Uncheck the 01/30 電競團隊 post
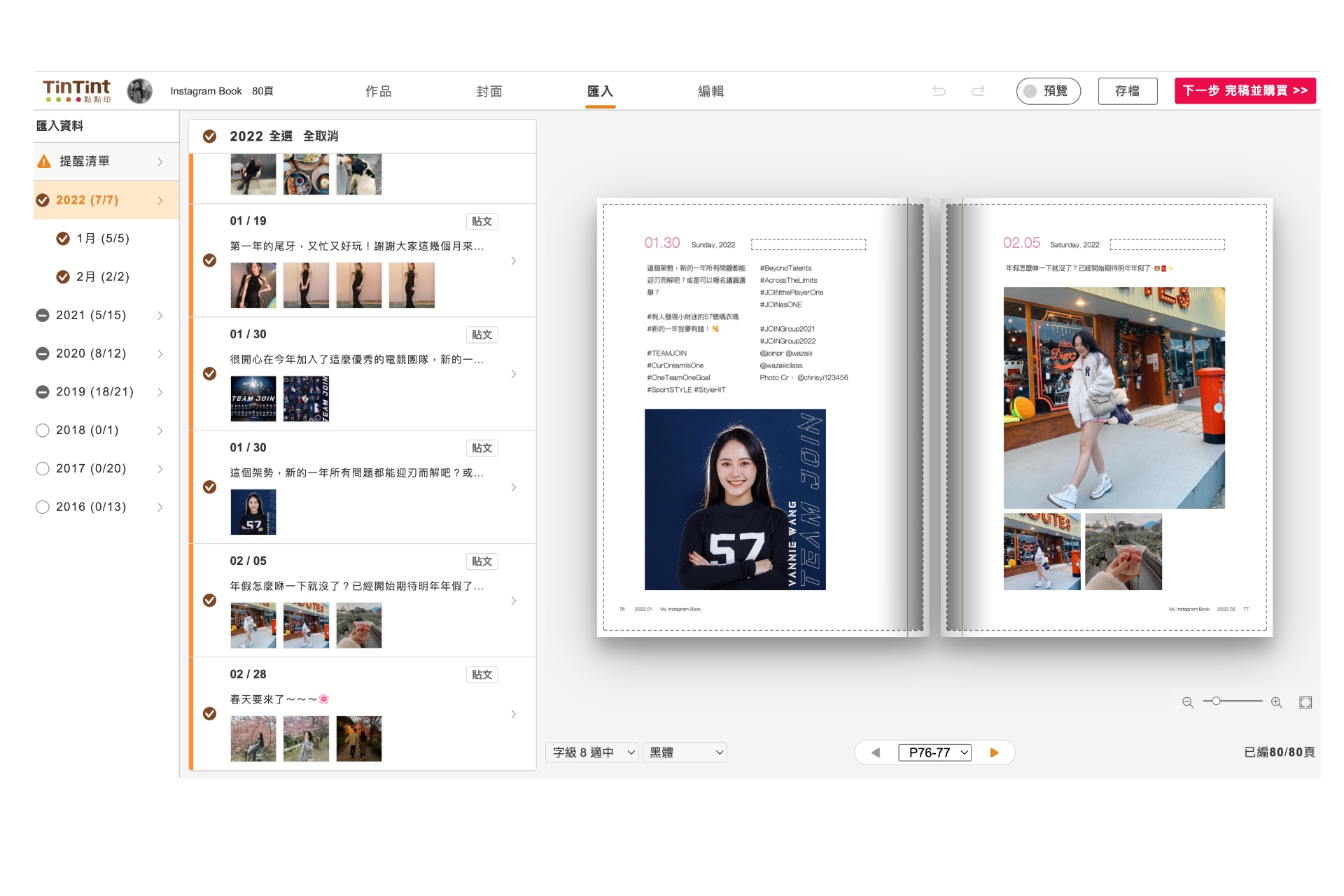 coord(209,374)
